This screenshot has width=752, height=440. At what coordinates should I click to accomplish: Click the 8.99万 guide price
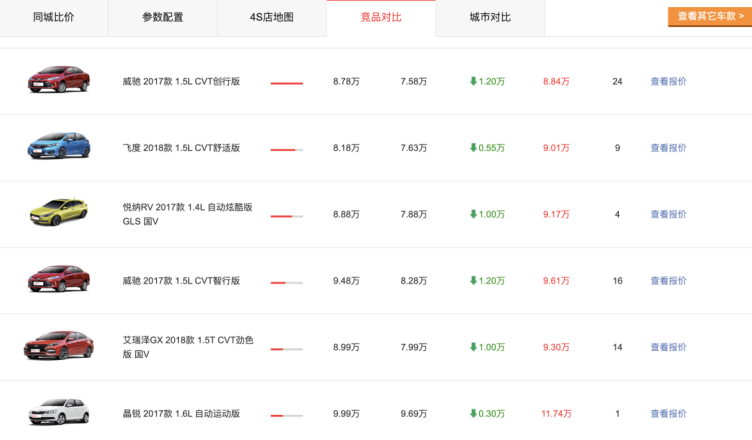click(x=346, y=347)
